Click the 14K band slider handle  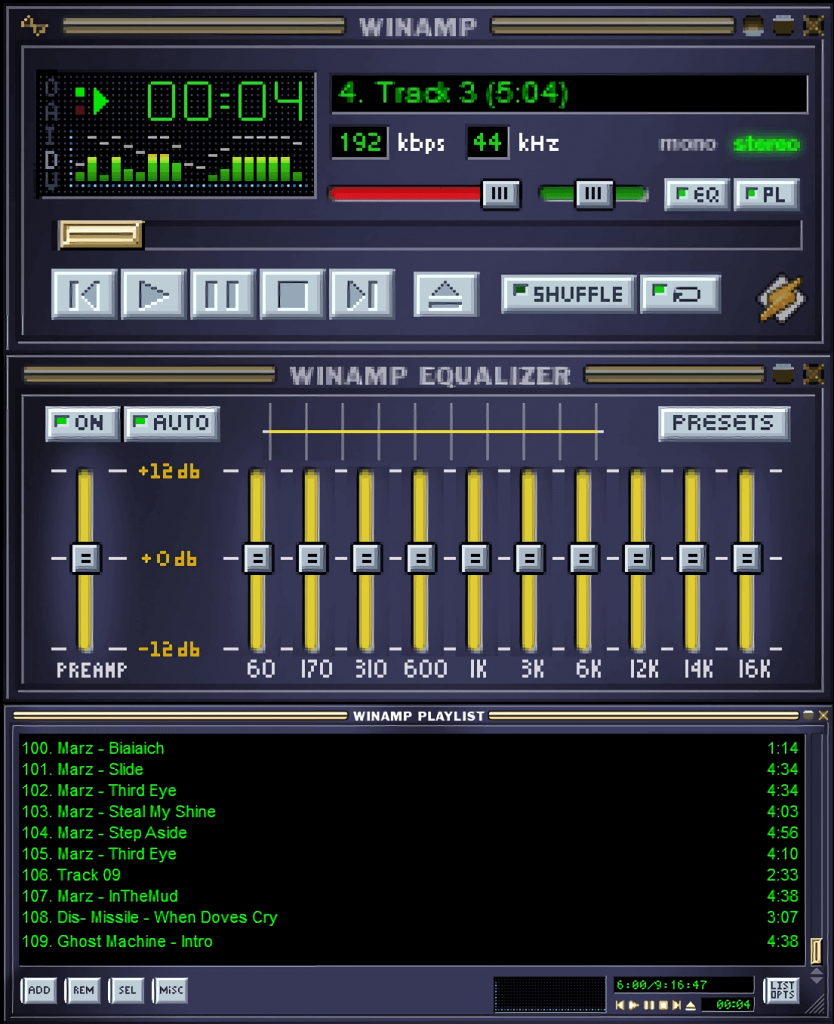click(x=692, y=558)
